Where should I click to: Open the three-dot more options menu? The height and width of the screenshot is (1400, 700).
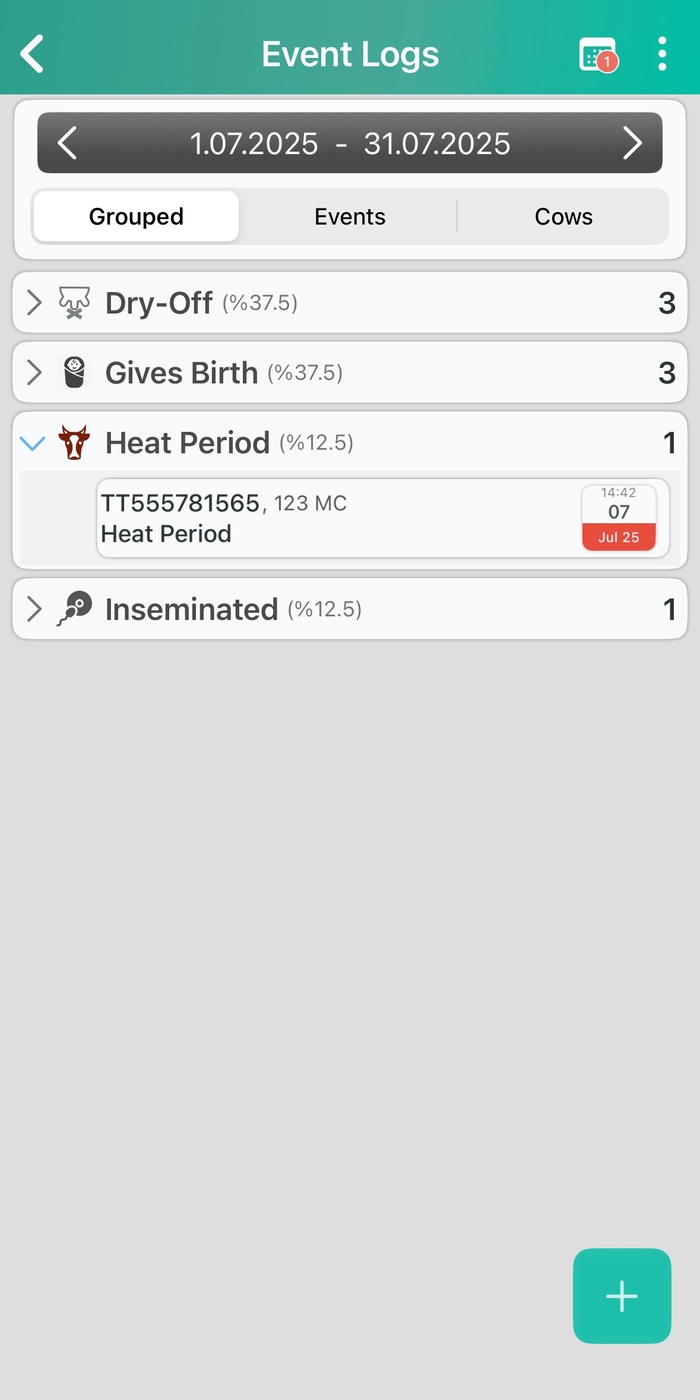pos(662,54)
